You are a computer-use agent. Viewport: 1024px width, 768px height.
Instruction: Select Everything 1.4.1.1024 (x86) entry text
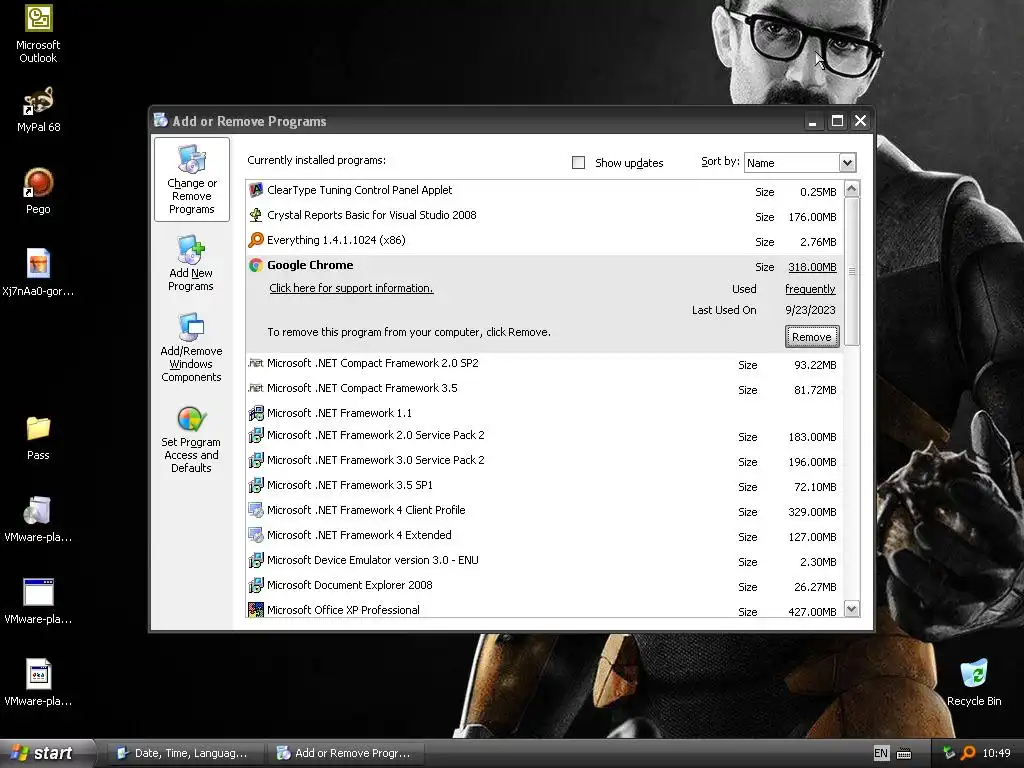(336, 240)
